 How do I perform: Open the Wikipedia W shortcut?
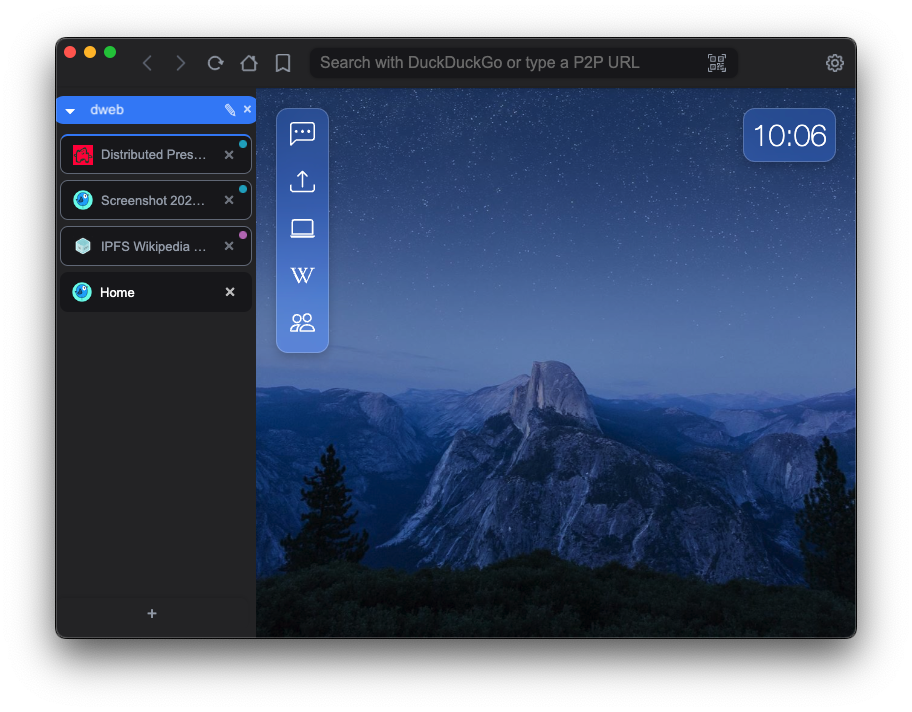pyautogui.click(x=302, y=275)
